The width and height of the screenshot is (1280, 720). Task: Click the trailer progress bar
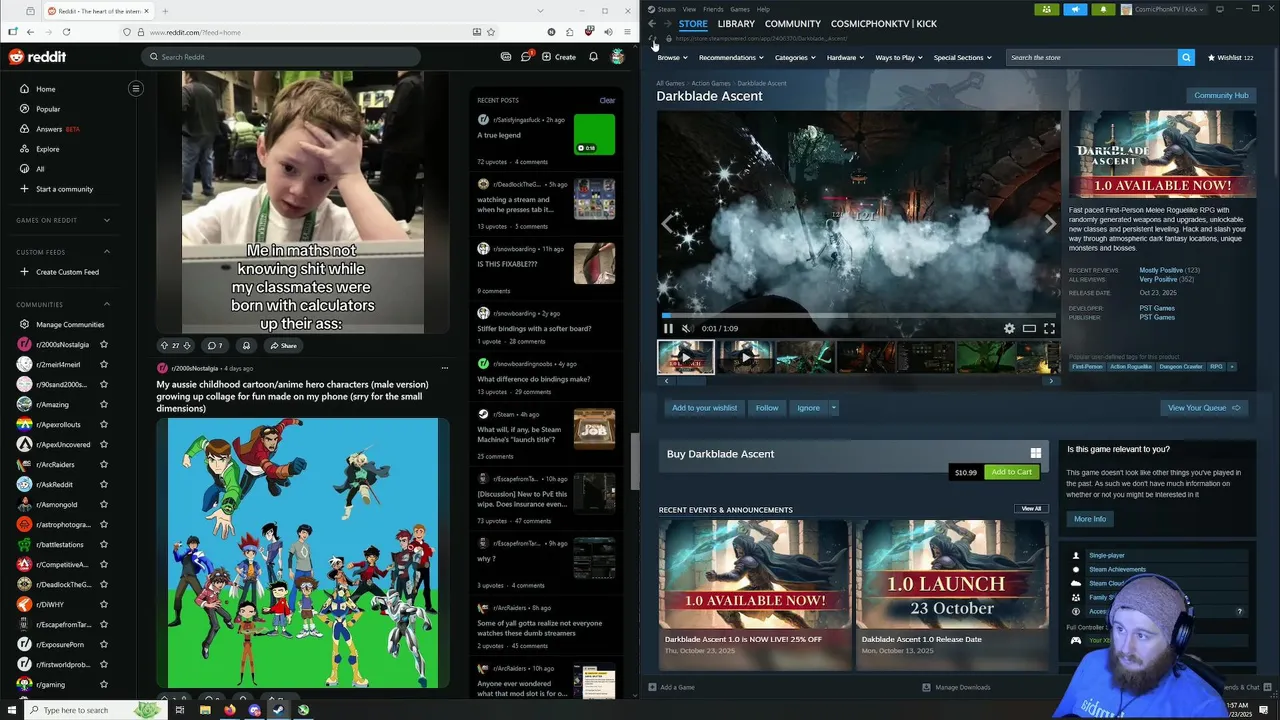point(858,316)
